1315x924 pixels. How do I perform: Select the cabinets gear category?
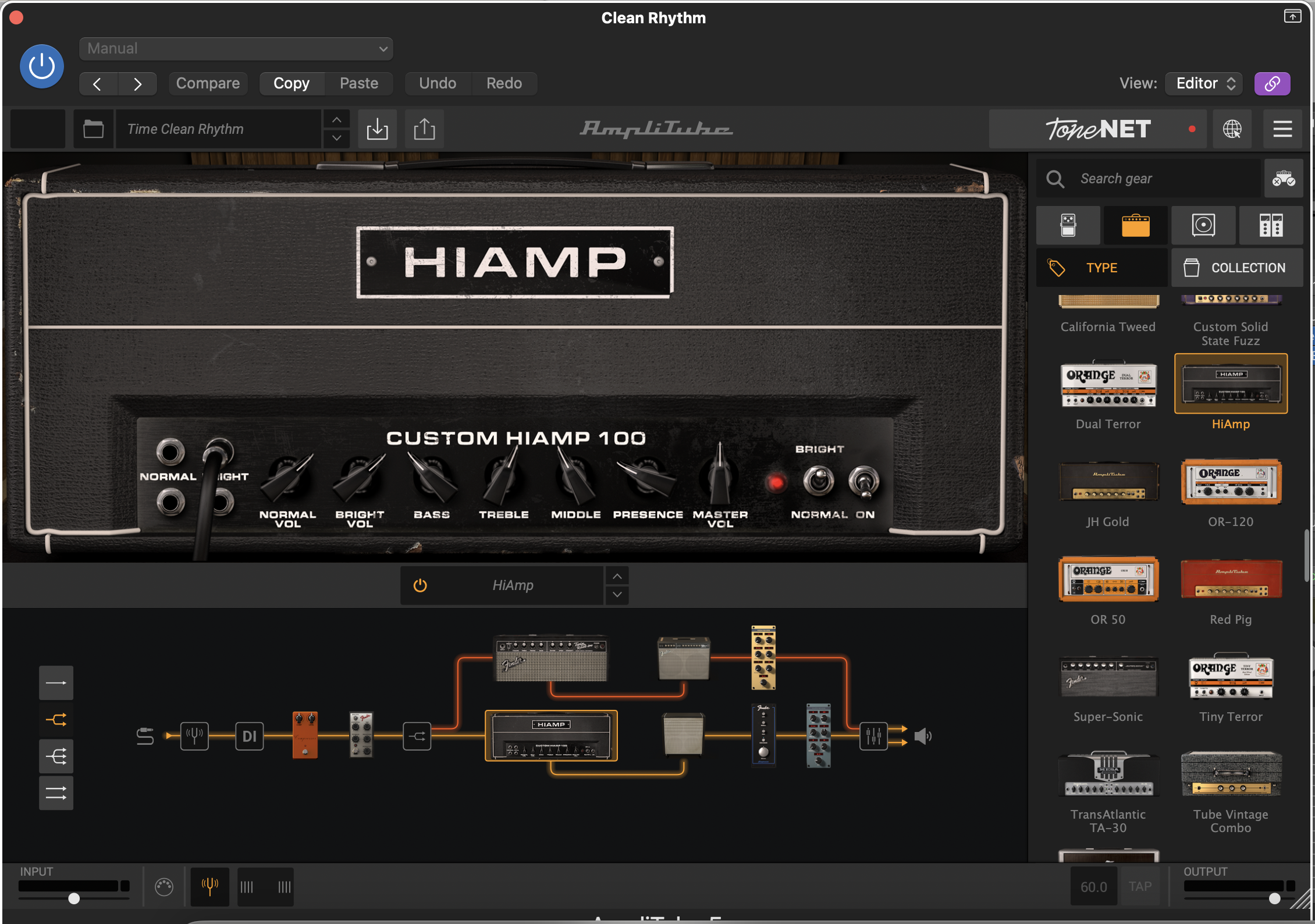(x=1203, y=225)
